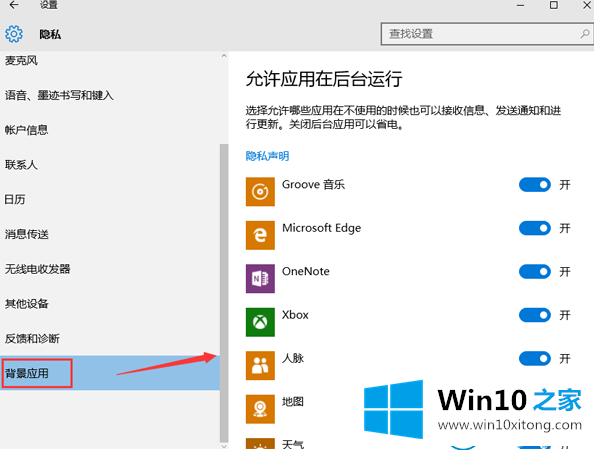Toggle the 人脉 background switch

(535, 359)
